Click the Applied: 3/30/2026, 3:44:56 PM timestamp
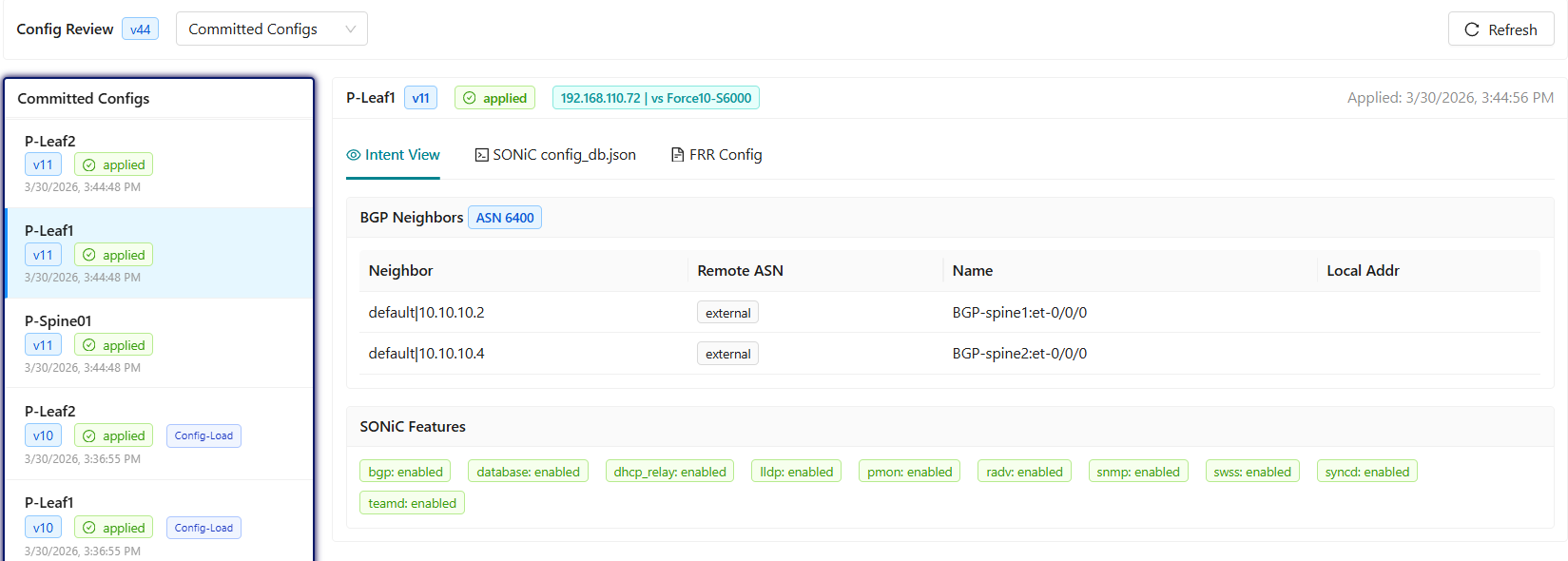Screen dimensions: 1568x561 1451,98
